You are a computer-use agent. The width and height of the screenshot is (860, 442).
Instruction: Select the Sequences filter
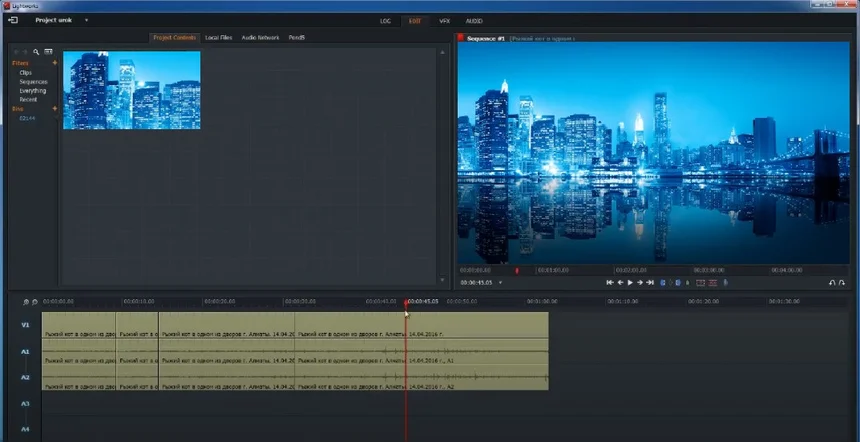33,82
